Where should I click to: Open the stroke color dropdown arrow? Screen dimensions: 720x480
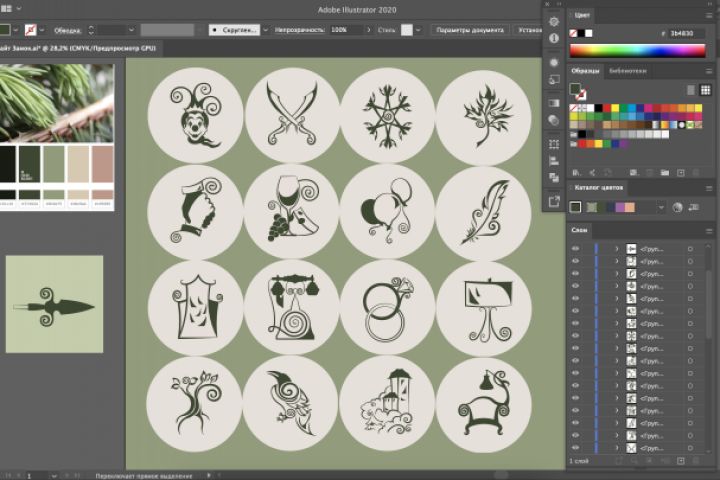(42, 30)
